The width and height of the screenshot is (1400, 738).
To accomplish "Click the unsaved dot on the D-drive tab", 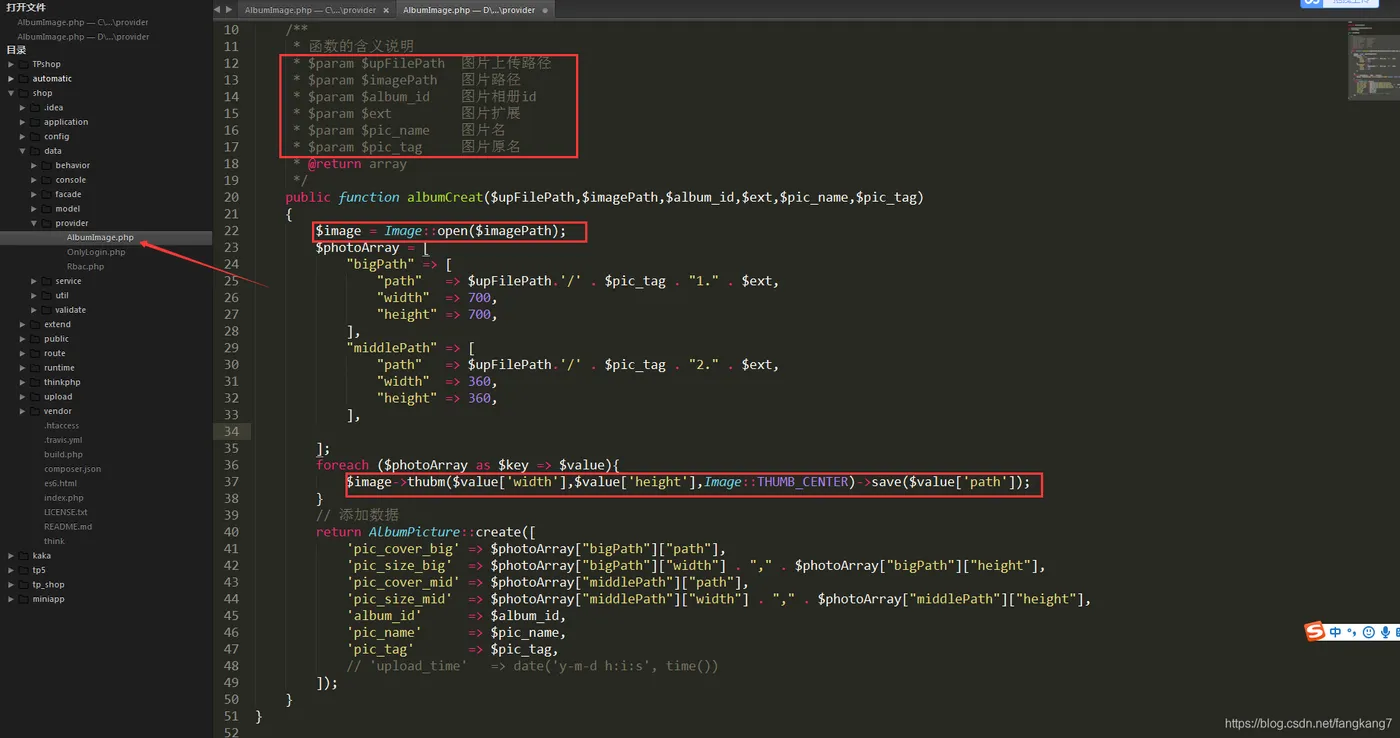I will 545,10.
